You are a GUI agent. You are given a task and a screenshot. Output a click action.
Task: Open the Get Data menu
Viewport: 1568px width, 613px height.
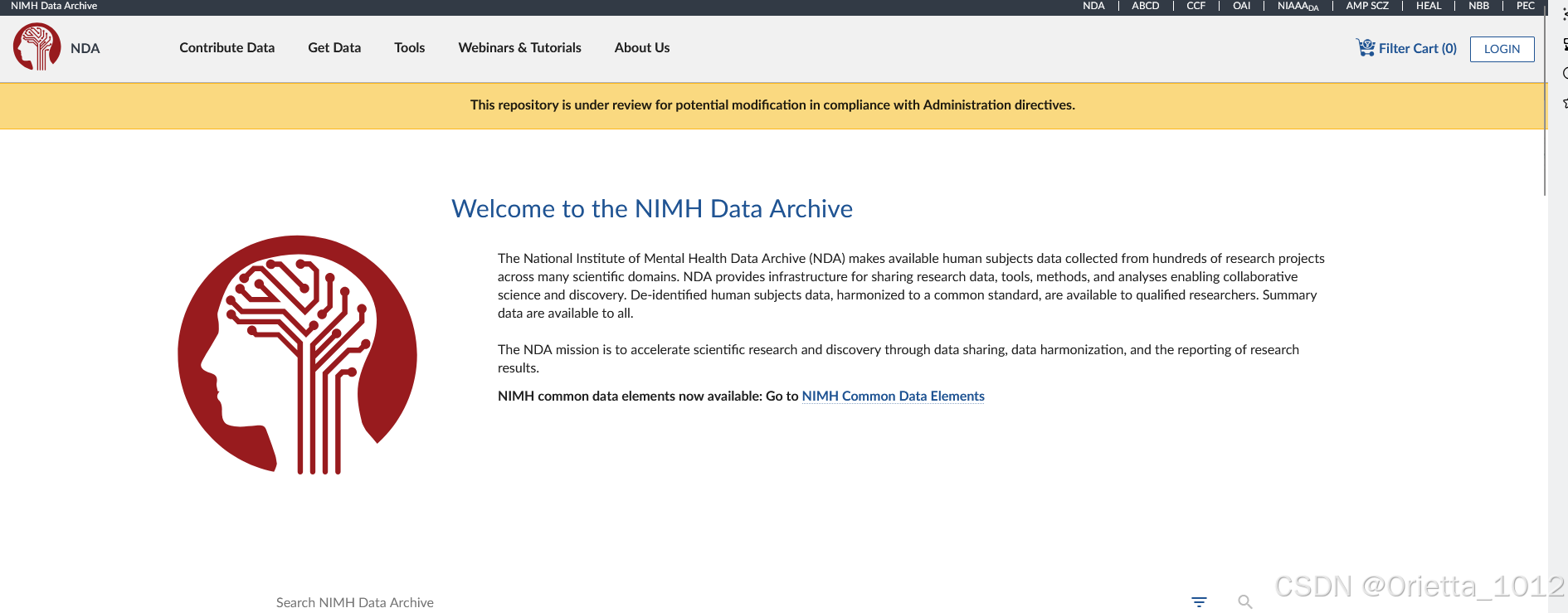click(334, 48)
